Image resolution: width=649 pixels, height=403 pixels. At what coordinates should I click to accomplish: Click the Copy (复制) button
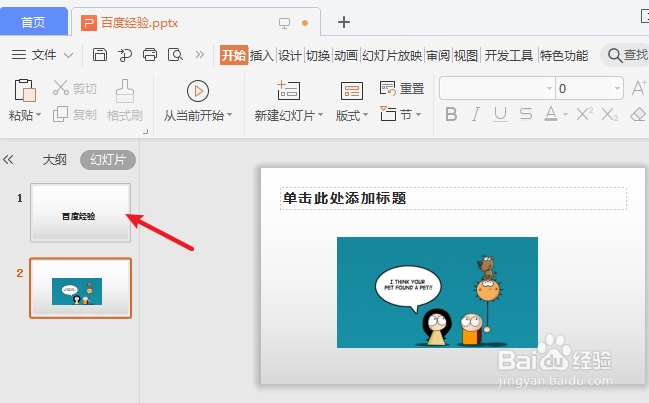75,114
